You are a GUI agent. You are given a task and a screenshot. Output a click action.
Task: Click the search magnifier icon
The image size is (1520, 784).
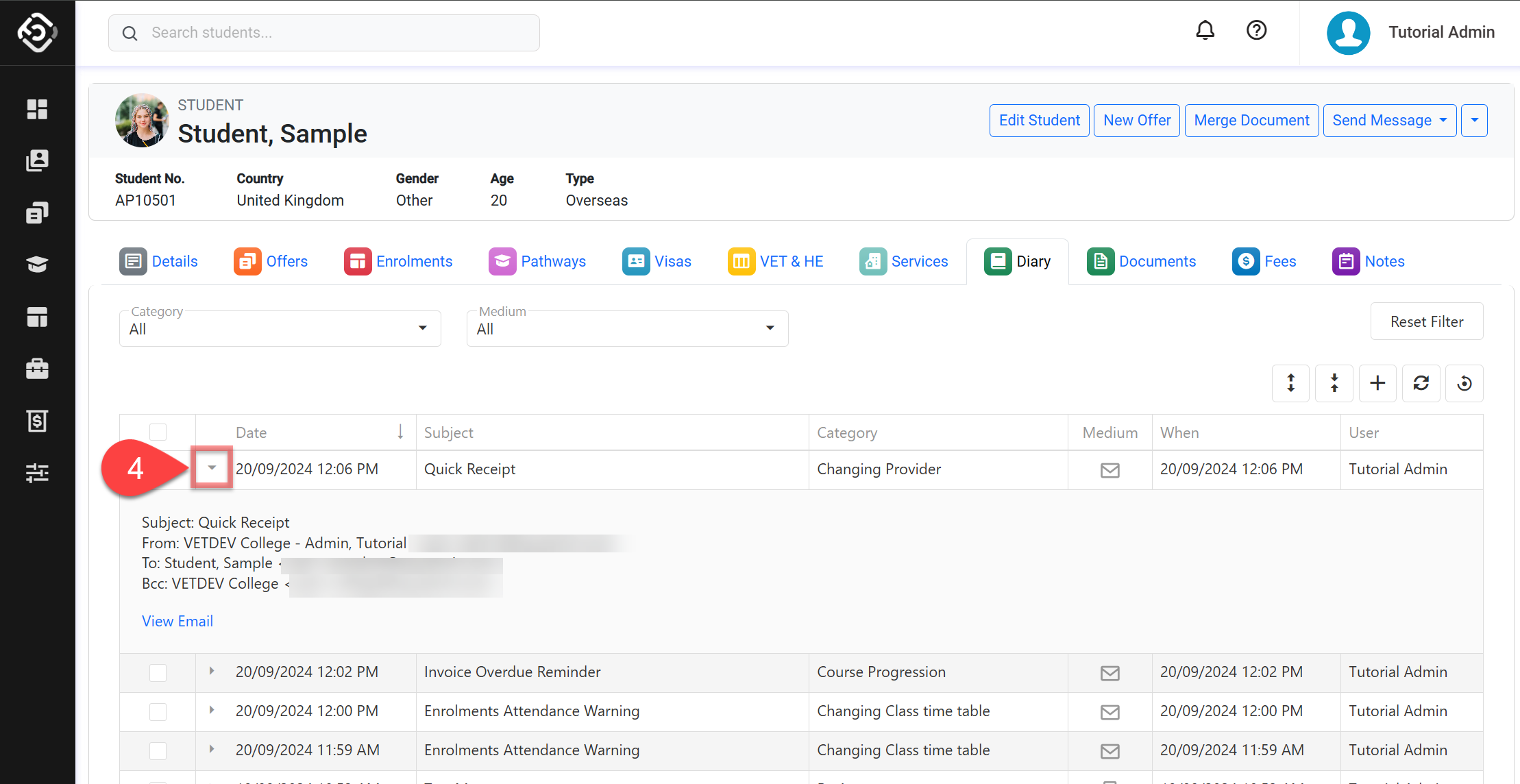pos(130,33)
